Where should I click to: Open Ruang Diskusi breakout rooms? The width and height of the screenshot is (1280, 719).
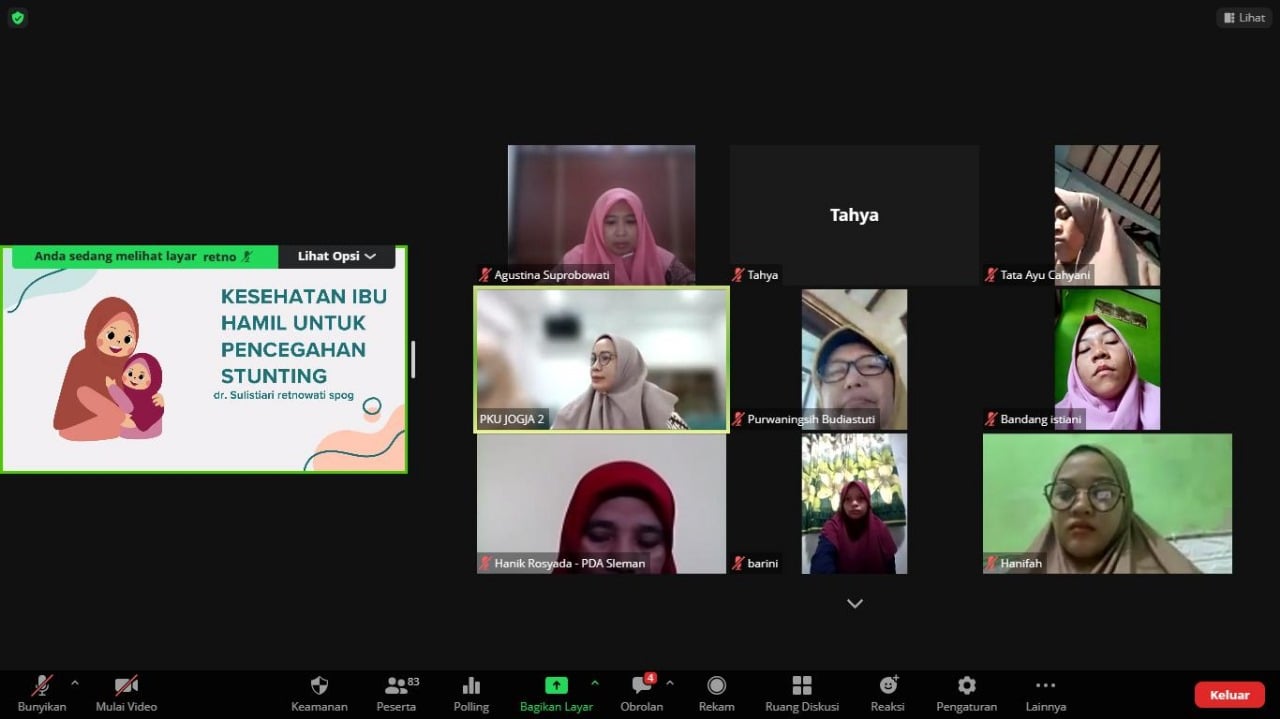coord(802,686)
